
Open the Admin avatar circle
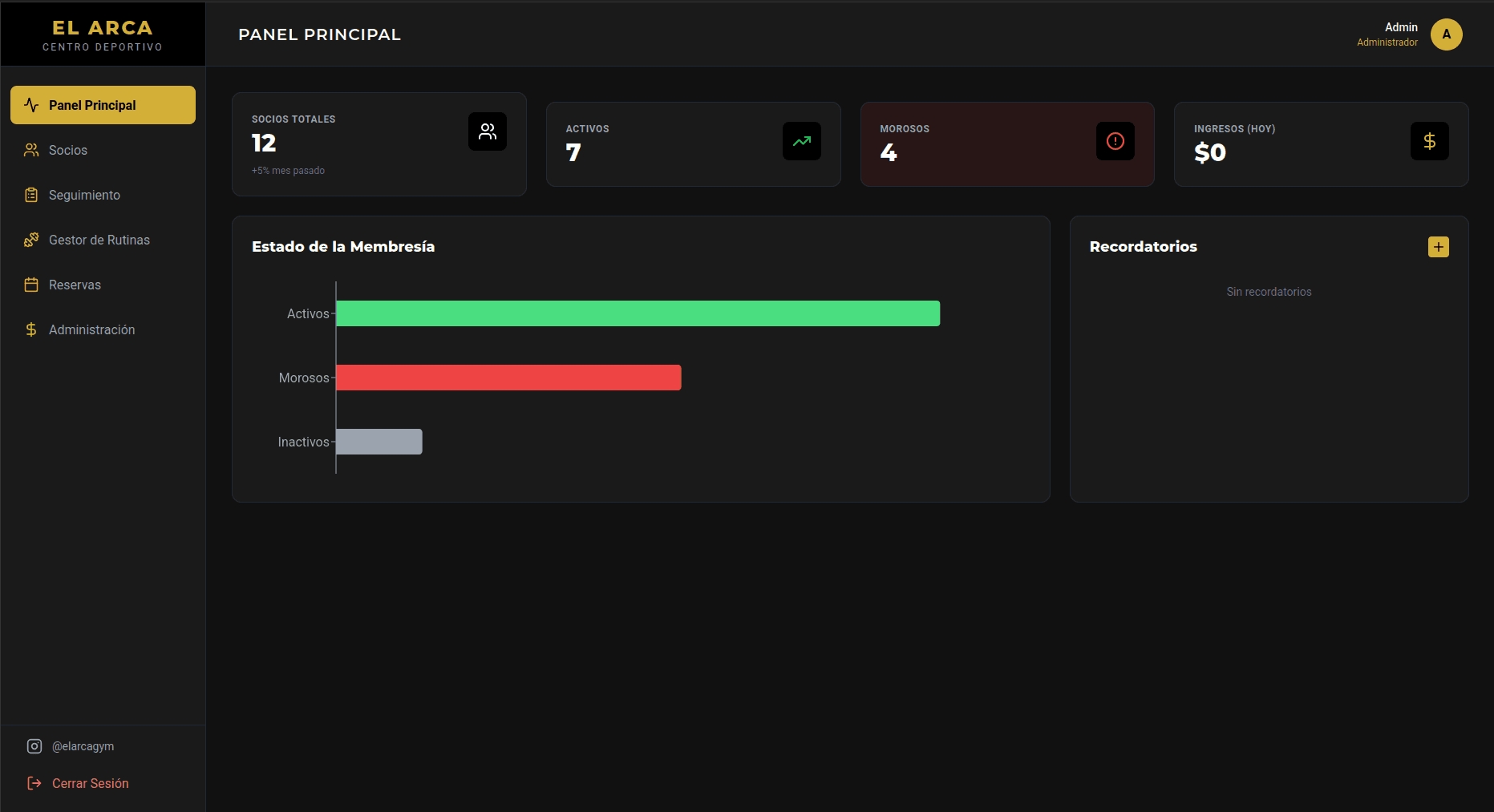point(1446,34)
